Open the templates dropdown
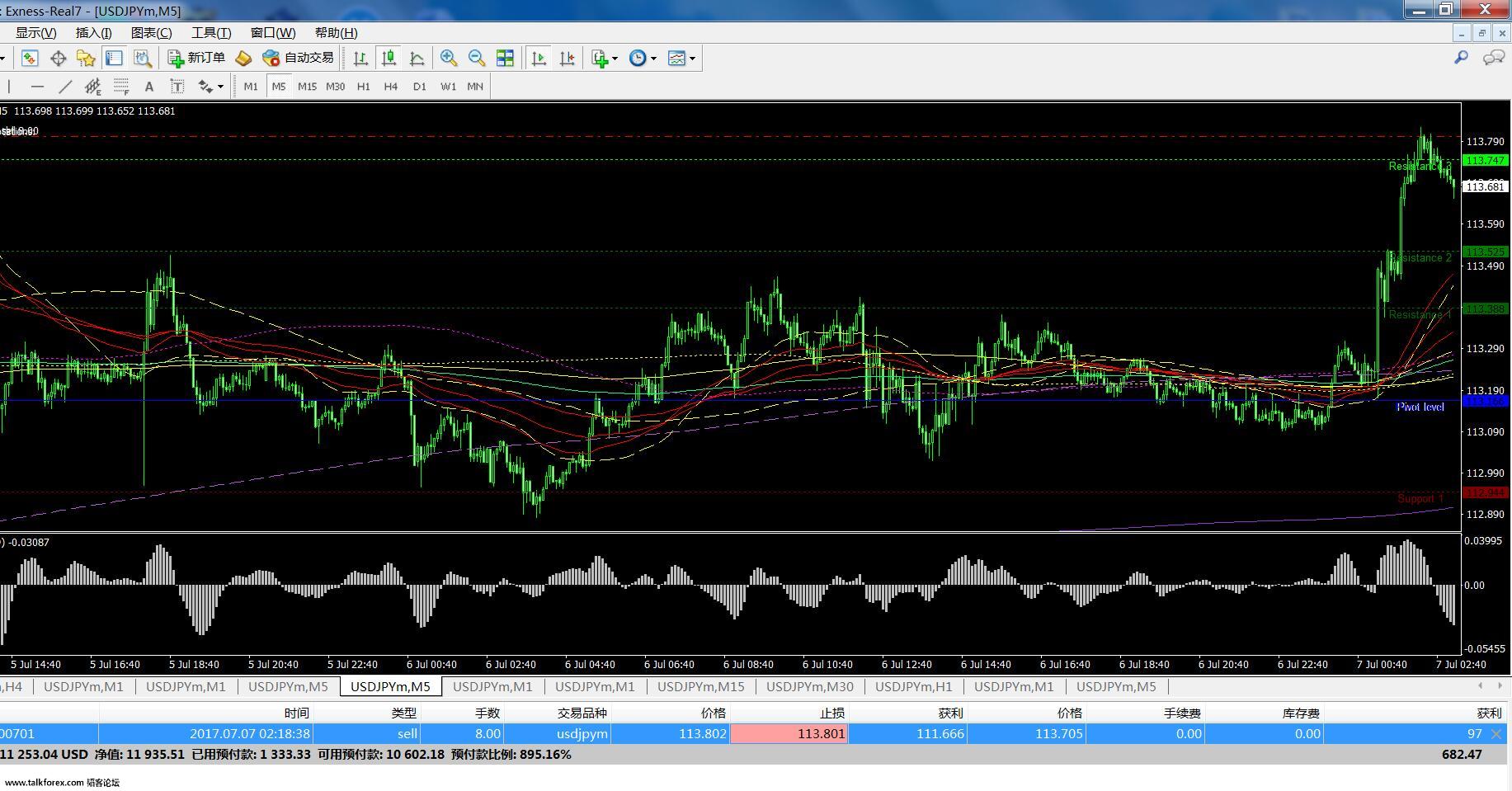The height and width of the screenshot is (791, 1512). click(681, 58)
